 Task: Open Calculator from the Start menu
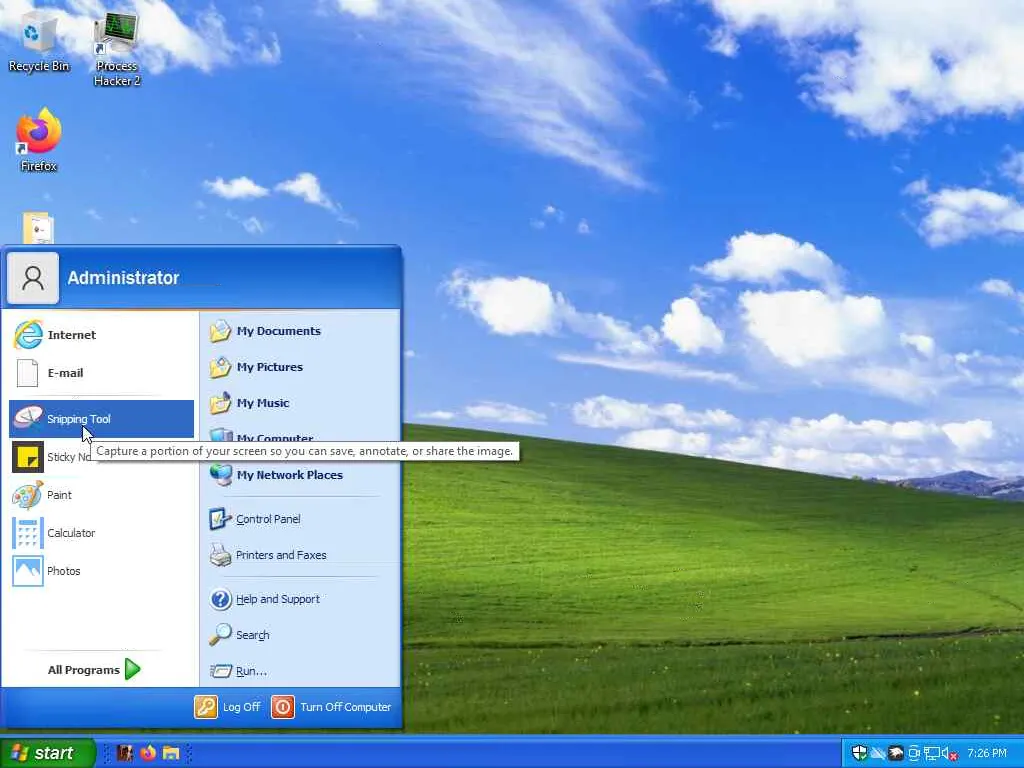(x=101, y=533)
